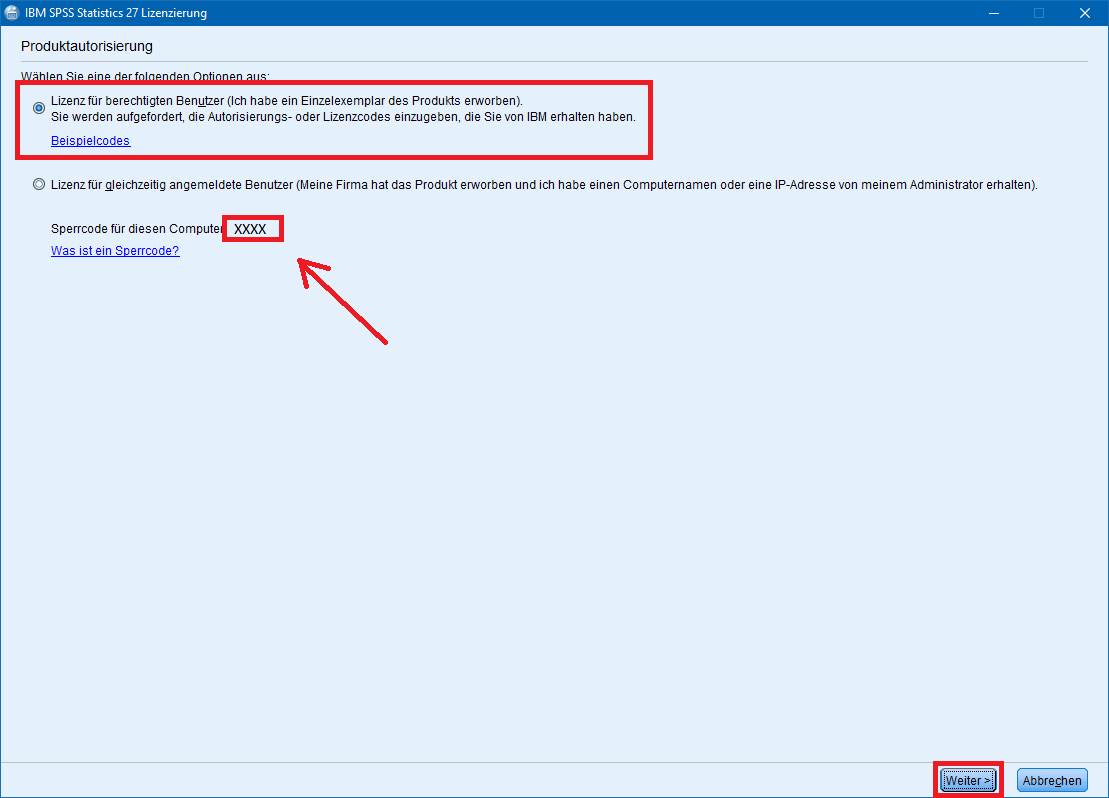Select the 'Lizenz für gleichzeitig angemeldete Benutzer' radio button

pos(39,184)
